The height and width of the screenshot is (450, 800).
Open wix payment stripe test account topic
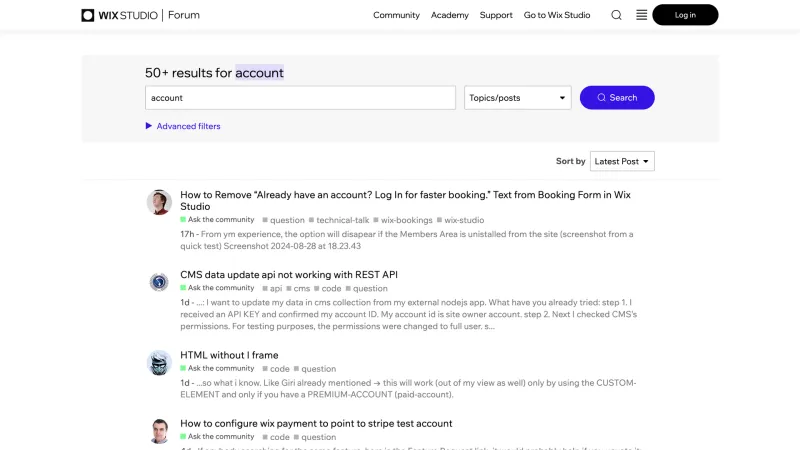(x=316, y=423)
